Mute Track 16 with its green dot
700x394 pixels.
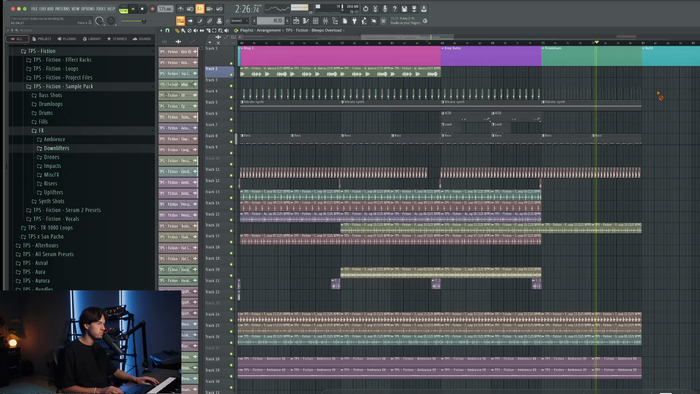pyautogui.click(x=231, y=231)
